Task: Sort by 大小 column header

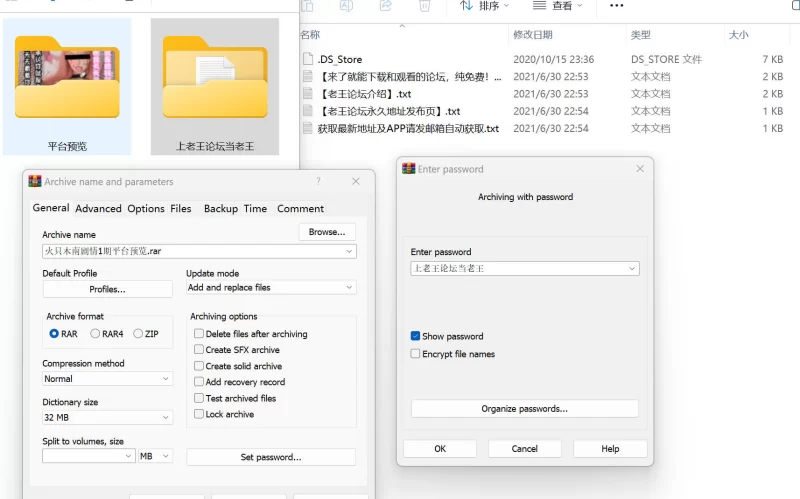Action: click(x=738, y=35)
